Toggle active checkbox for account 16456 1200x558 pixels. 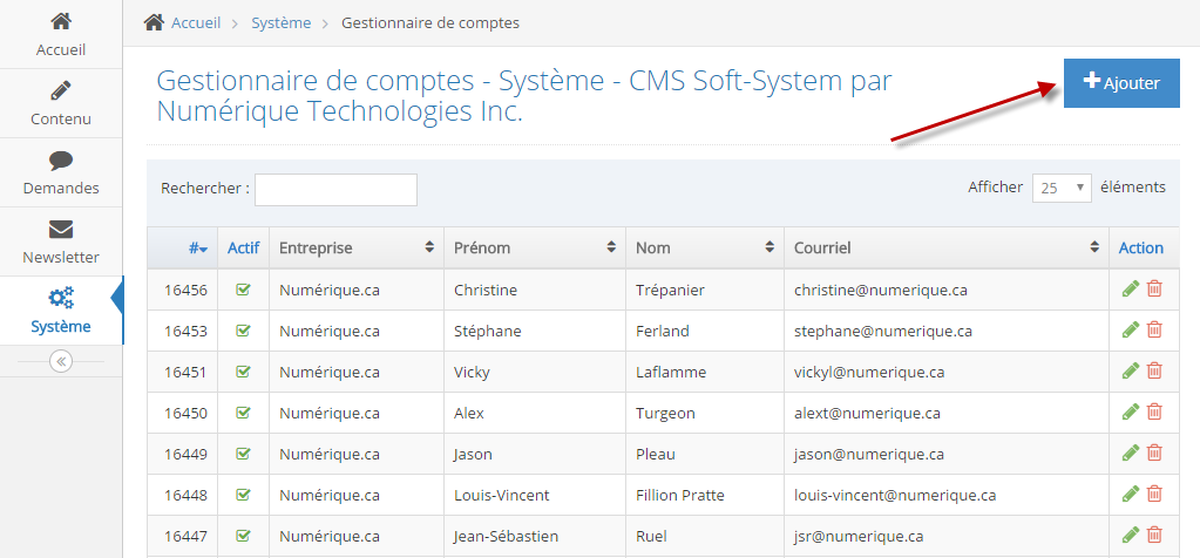(243, 290)
